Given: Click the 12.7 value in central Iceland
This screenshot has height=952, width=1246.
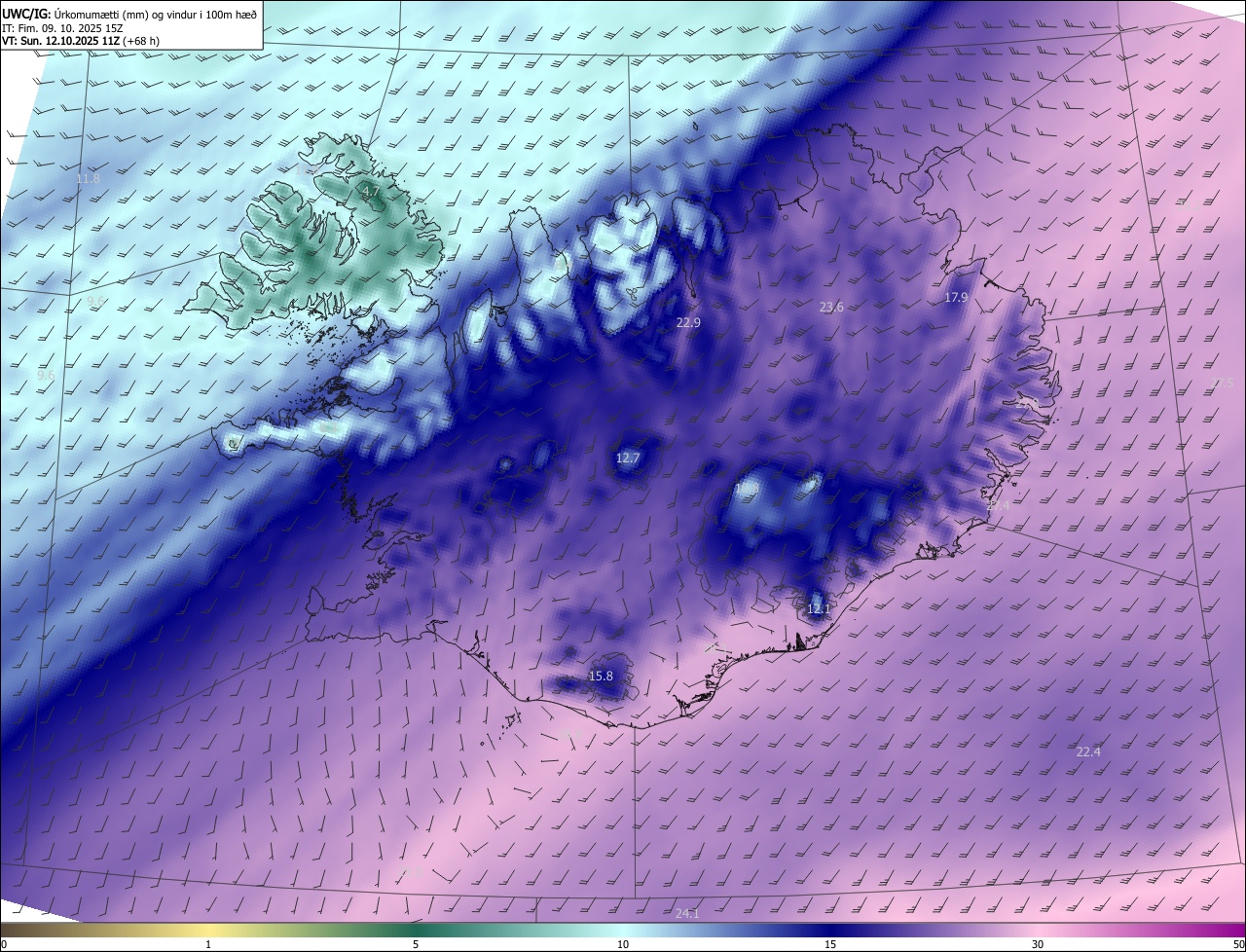Looking at the screenshot, I should pyautogui.click(x=628, y=458).
